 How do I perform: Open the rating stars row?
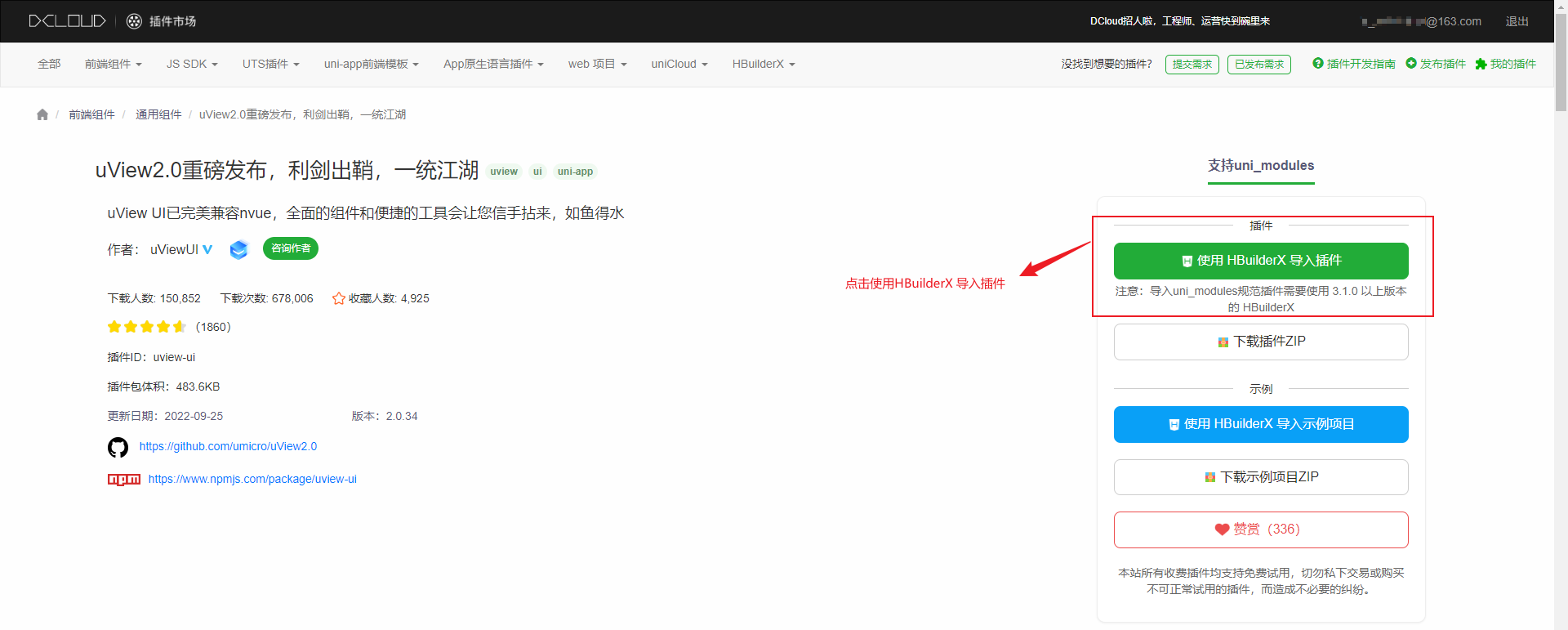point(147,327)
